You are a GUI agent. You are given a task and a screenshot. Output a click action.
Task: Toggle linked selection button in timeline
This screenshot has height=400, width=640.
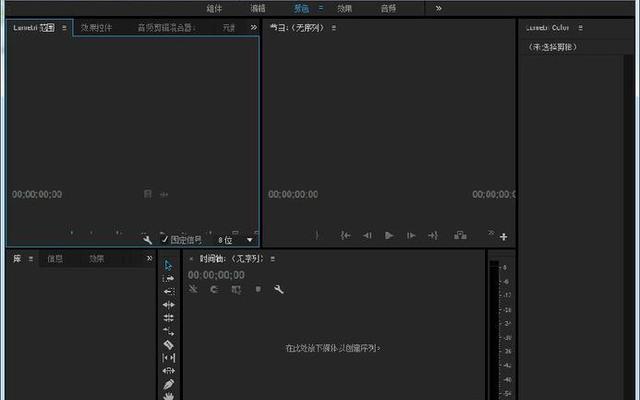[236, 289]
